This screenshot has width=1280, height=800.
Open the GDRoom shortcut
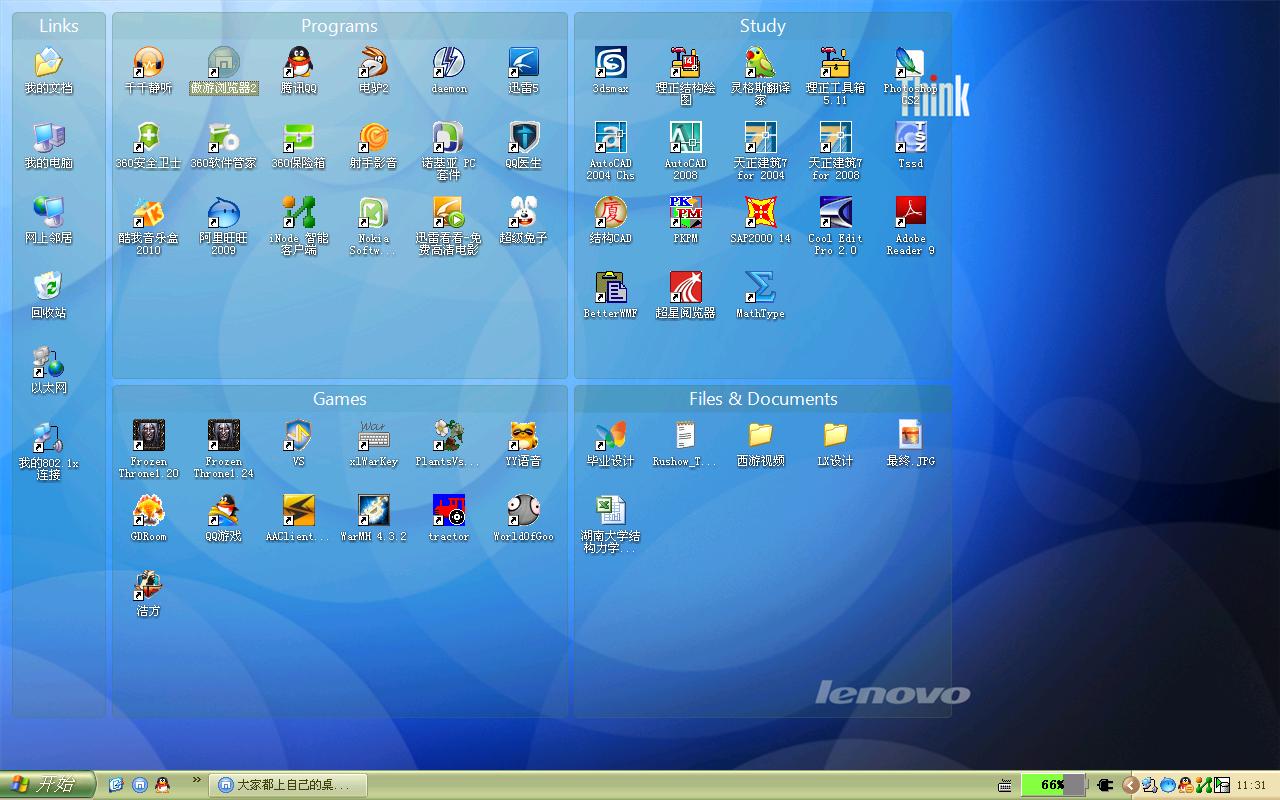pos(148,518)
